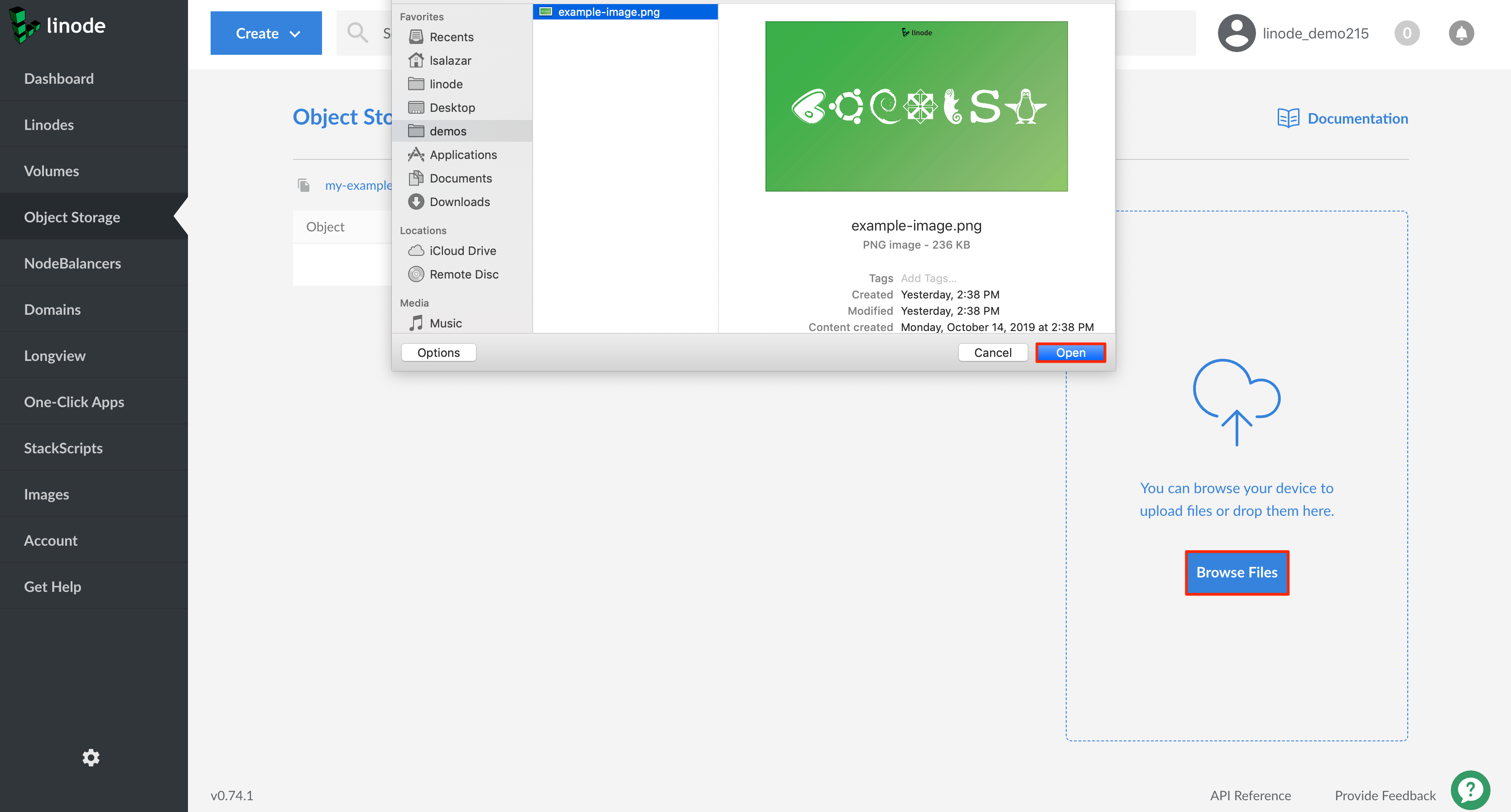This screenshot has height=812, width=1511.
Task: Select the Remote Disc location
Action: 464,274
